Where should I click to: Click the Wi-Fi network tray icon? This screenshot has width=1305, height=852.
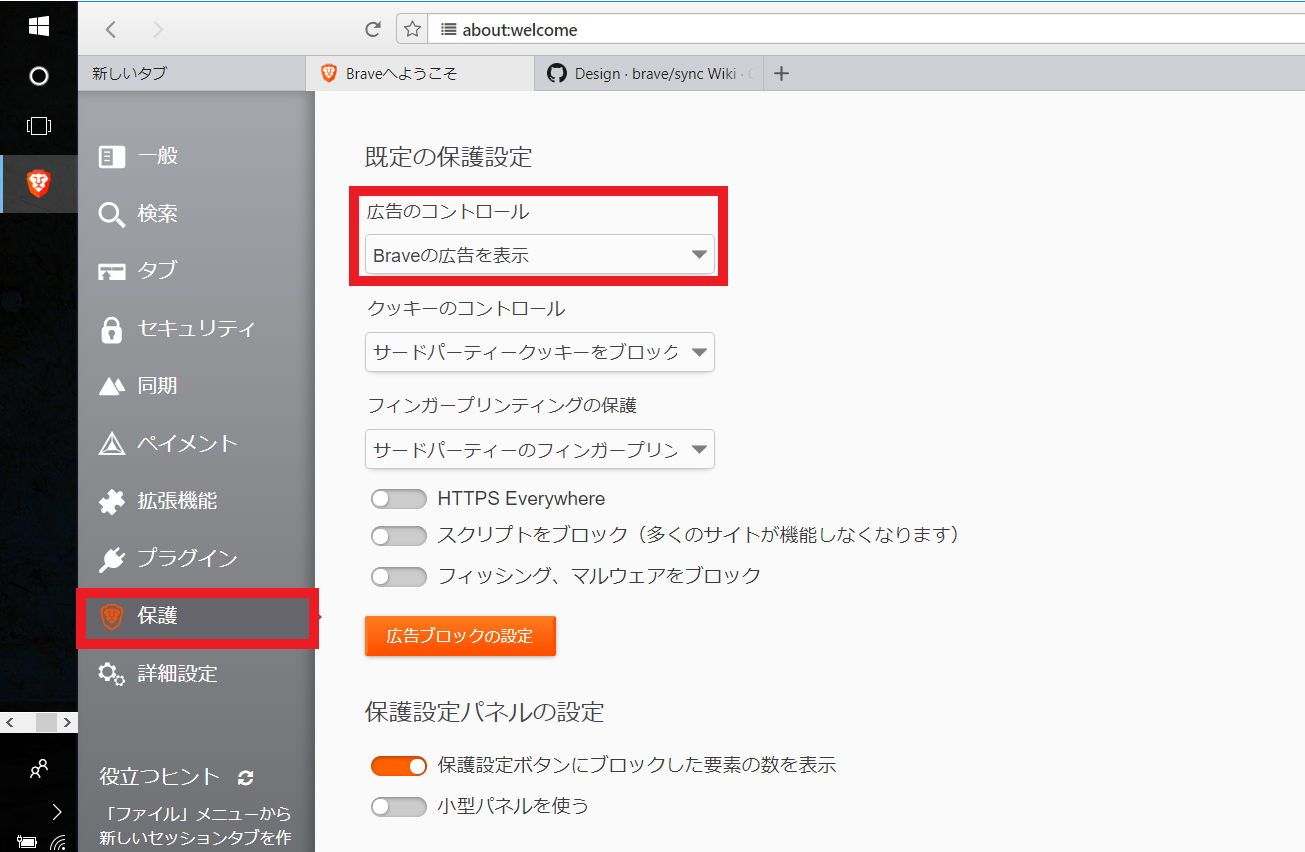57,842
